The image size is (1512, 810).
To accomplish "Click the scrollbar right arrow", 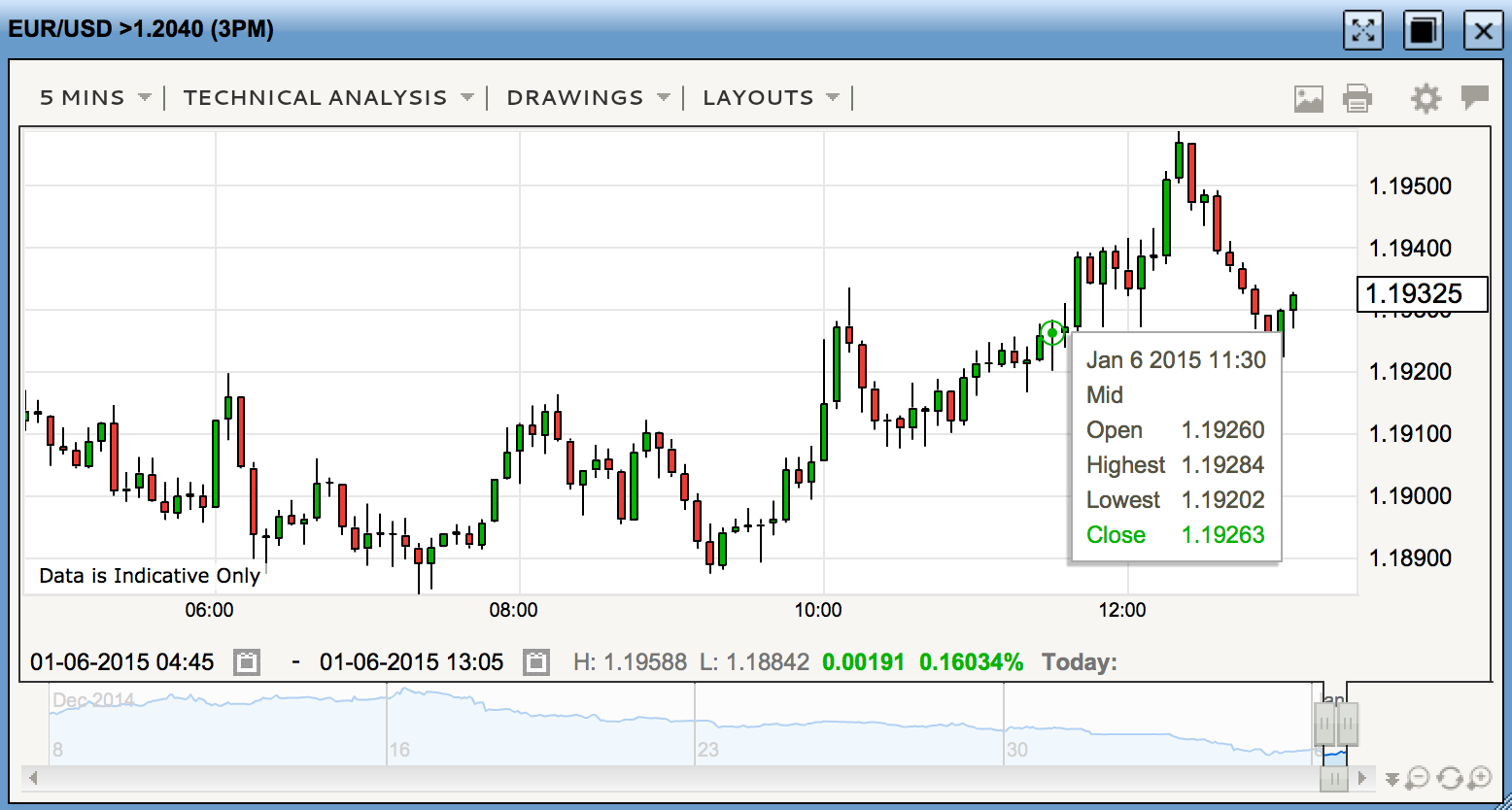I will click(1362, 778).
